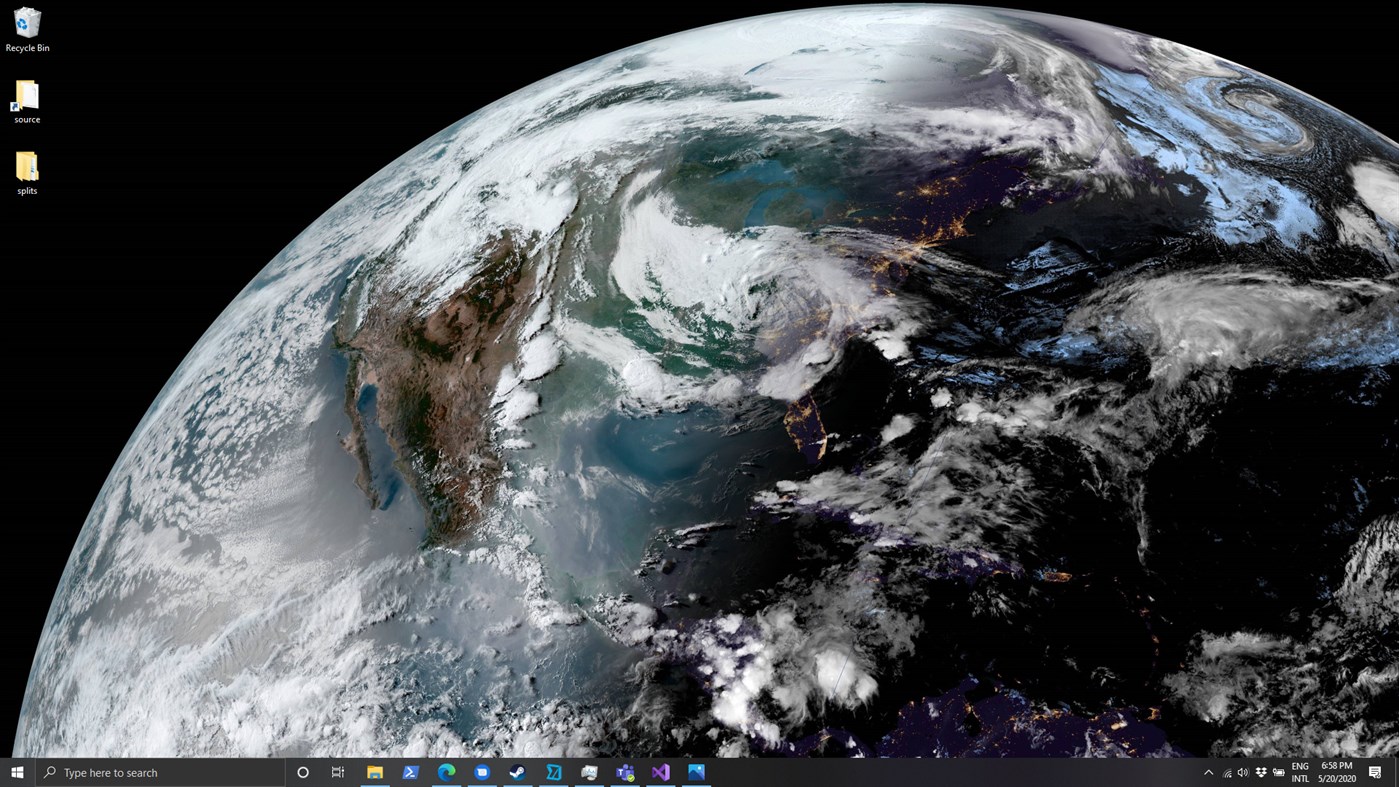Image resolution: width=1399 pixels, height=787 pixels.
Task: Launch Windows PowerShell from the taskbar
Action: pyautogui.click(x=410, y=772)
